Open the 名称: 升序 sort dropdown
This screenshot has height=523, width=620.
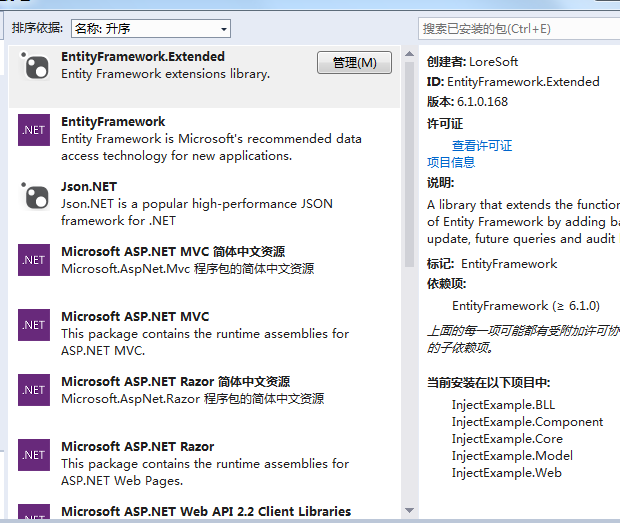(151, 28)
